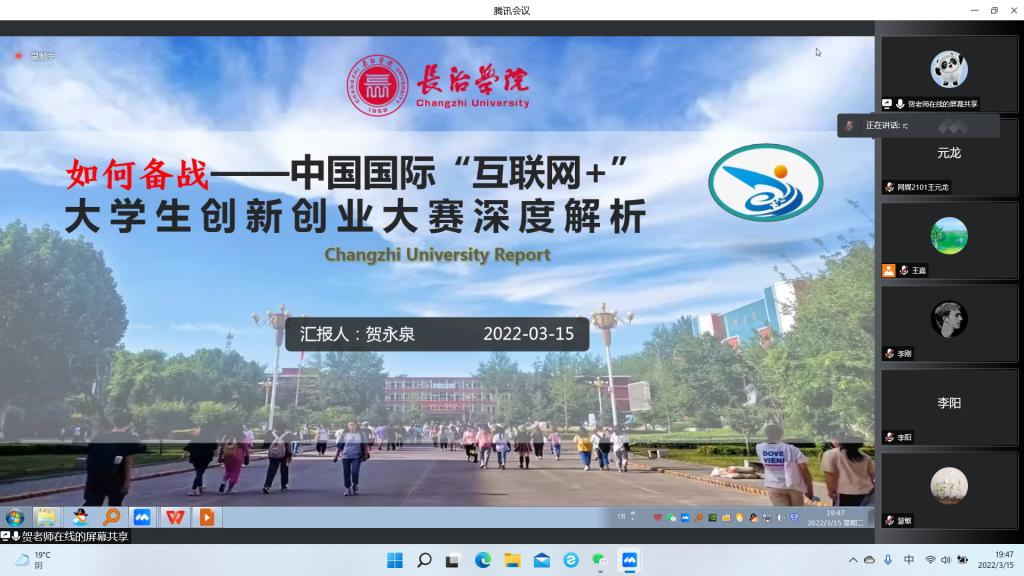Expand the hidden system tray icons chevron
The image size is (1024, 576).
[853, 560]
